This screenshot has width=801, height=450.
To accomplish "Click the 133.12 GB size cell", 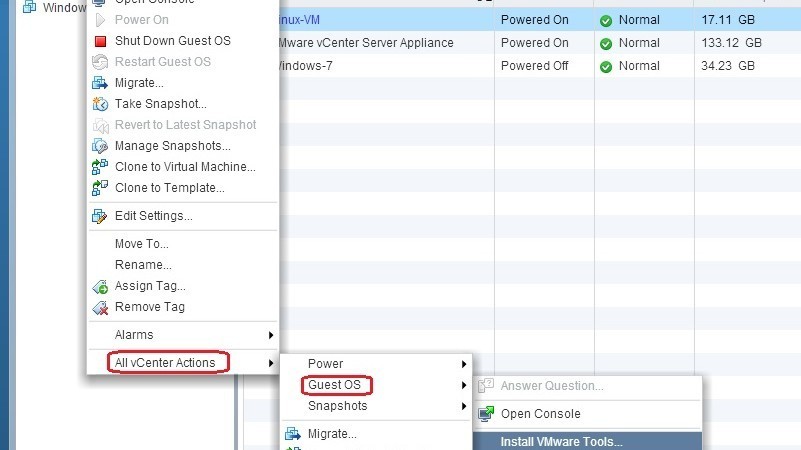I will (x=732, y=43).
